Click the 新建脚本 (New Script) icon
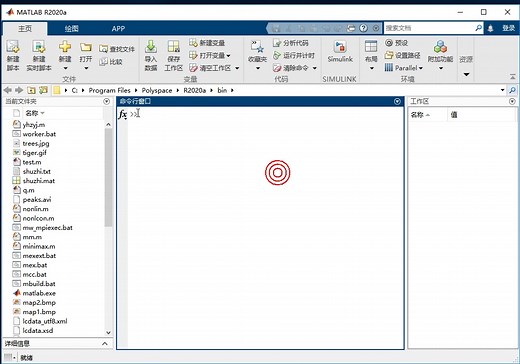 point(13,47)
